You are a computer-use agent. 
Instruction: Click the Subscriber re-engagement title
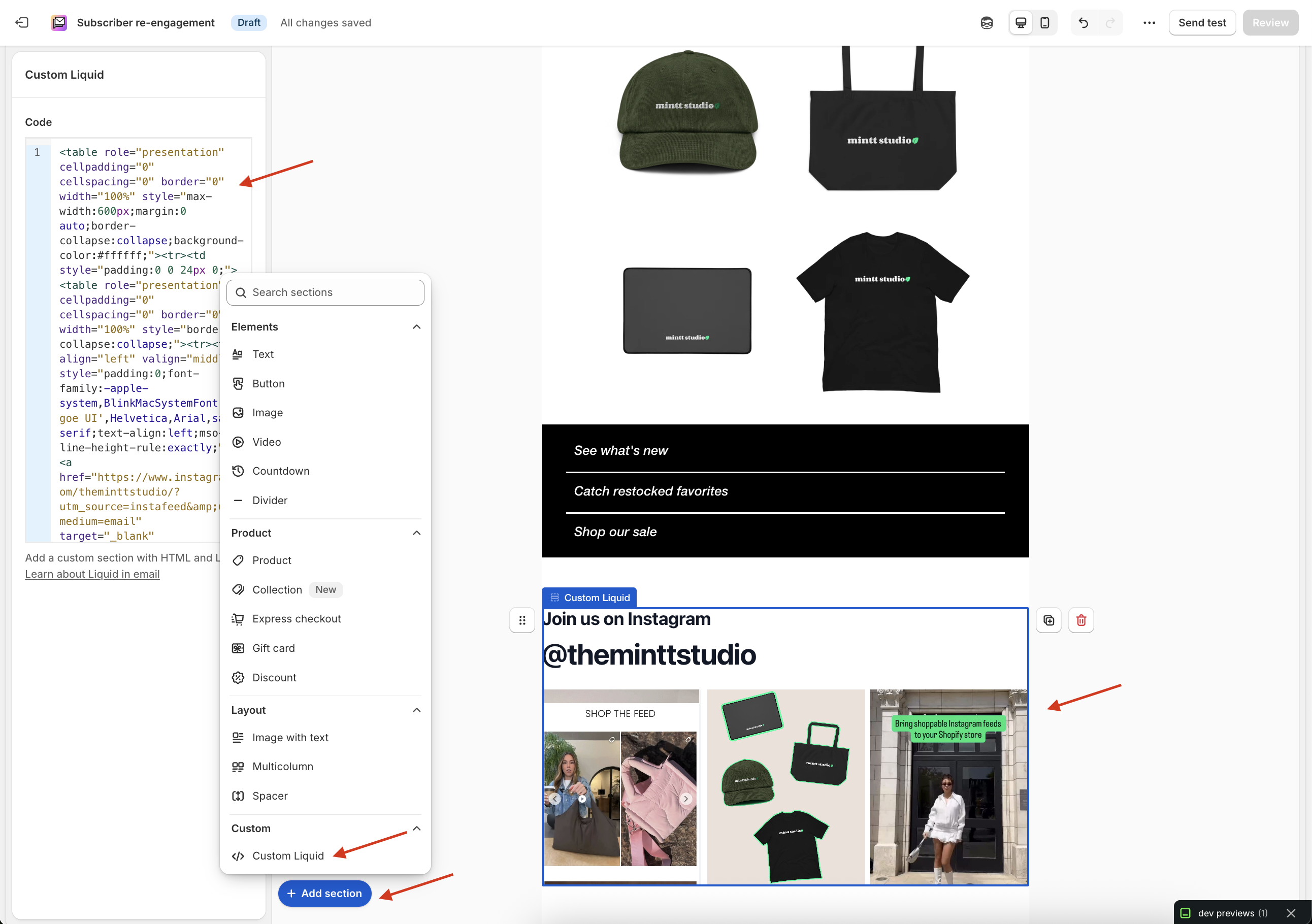146,23
